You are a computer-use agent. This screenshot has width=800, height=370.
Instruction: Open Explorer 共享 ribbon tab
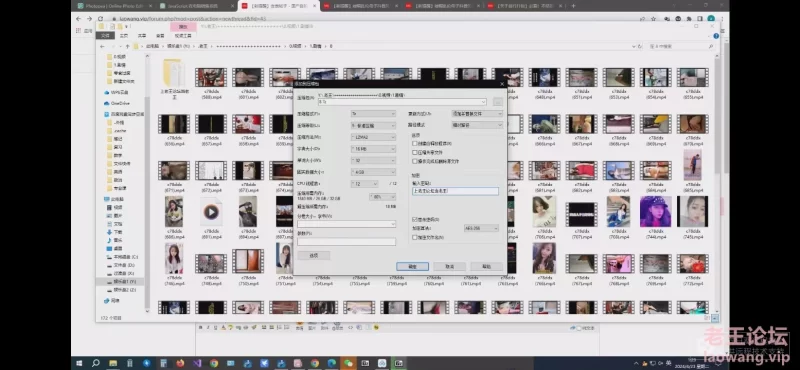(142, 36)
